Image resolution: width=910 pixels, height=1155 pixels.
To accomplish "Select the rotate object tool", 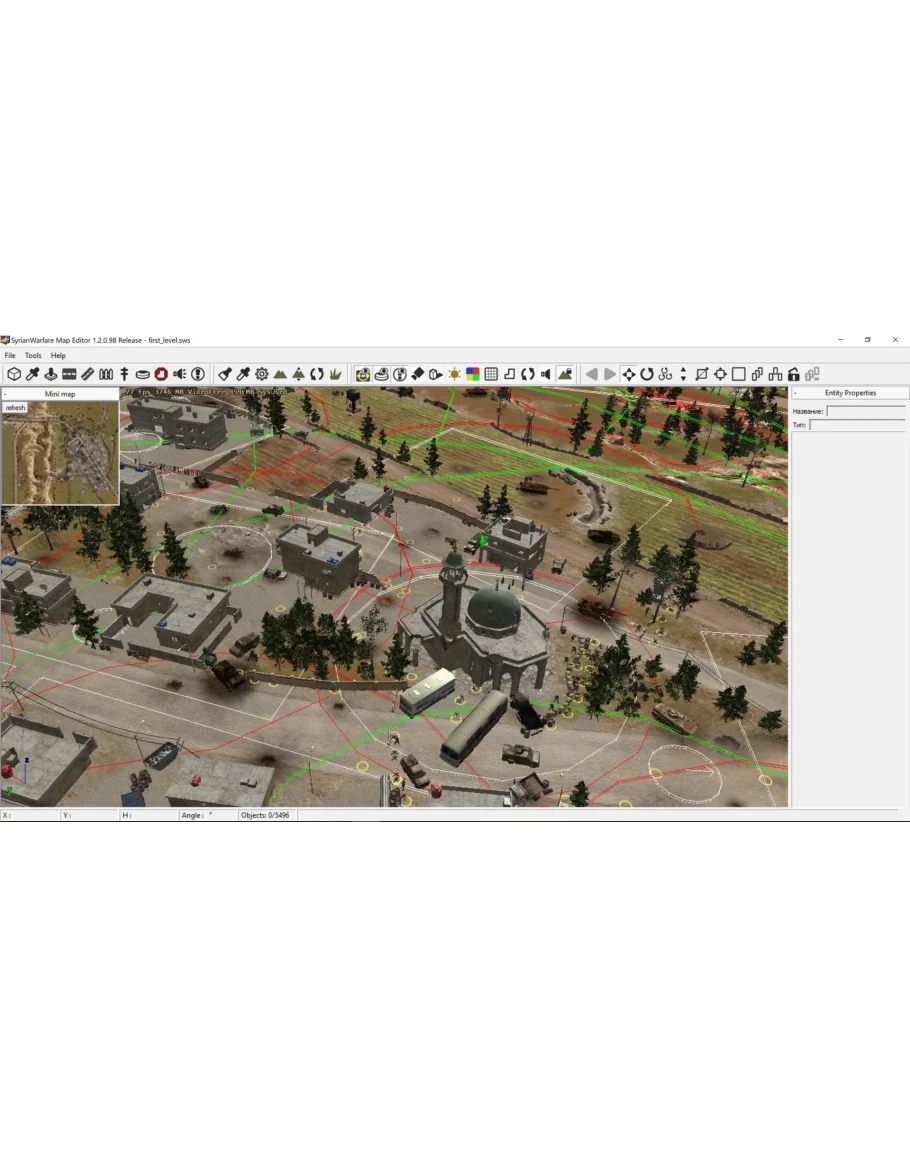I will click(x=647, y=374).
